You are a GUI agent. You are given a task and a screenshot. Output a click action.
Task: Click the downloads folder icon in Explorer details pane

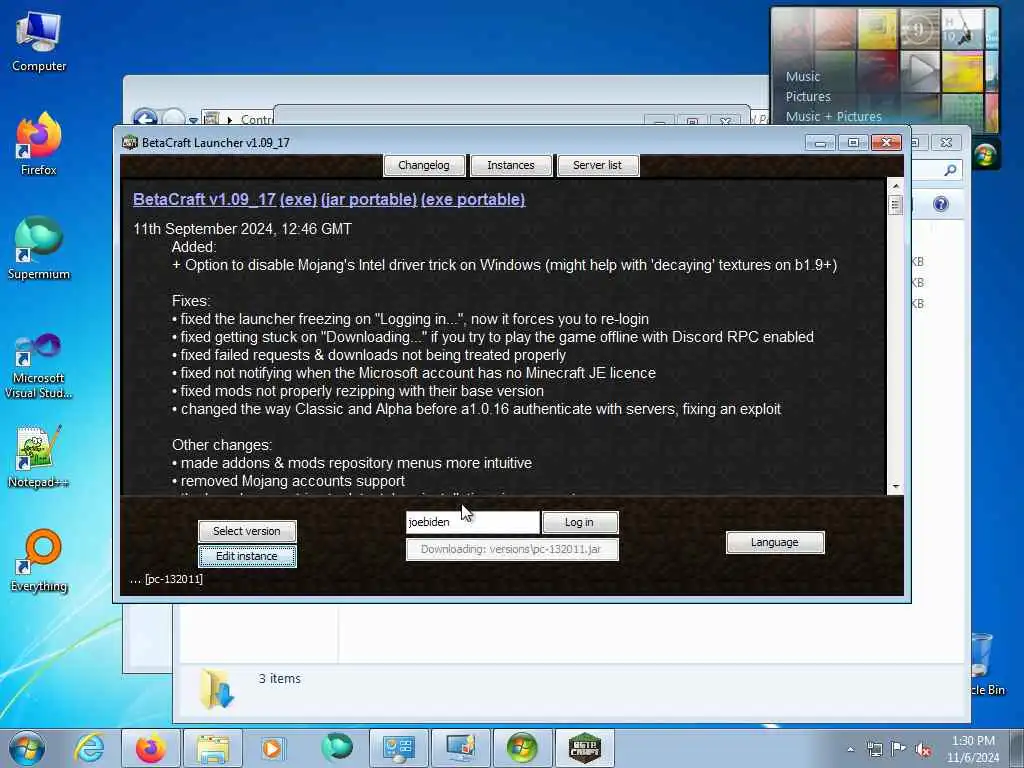point(217,688)
